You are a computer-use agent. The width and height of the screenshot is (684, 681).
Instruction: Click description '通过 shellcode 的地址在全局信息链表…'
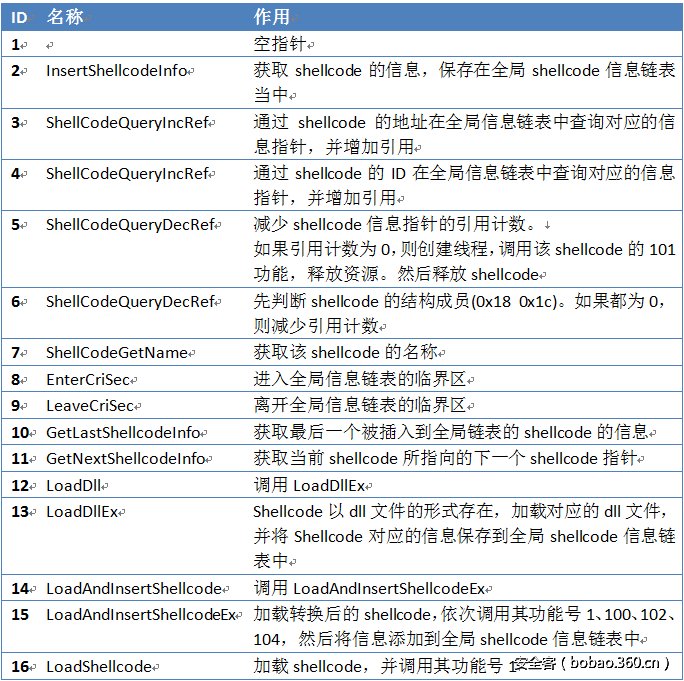(x=464, y=134)
